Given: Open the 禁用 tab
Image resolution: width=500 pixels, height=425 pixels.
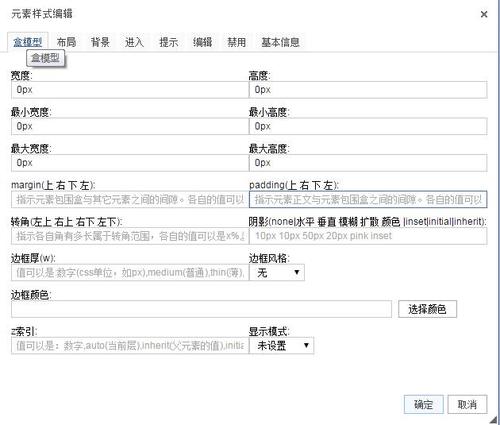Looking at the screenshot, I should 236,42.
